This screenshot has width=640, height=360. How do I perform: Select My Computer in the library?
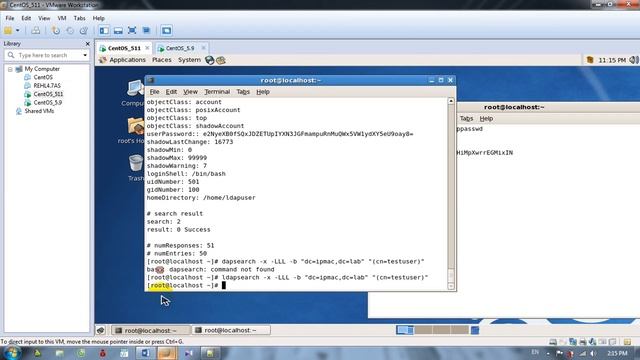click(42, 69)
